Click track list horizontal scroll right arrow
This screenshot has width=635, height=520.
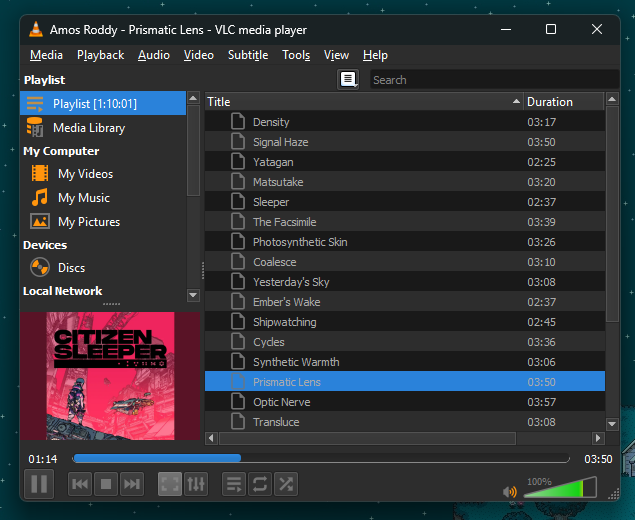[598, 438]
